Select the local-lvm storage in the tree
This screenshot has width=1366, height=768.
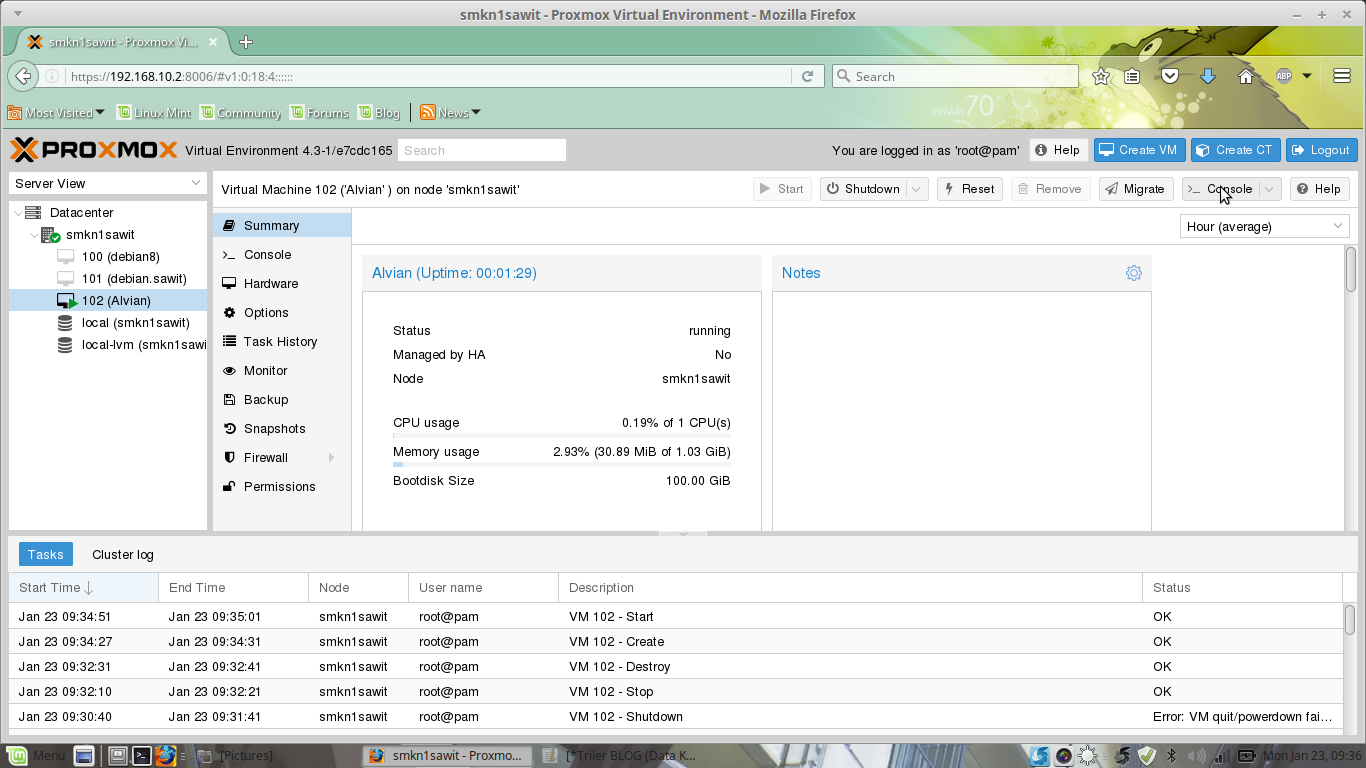point(108,345)
